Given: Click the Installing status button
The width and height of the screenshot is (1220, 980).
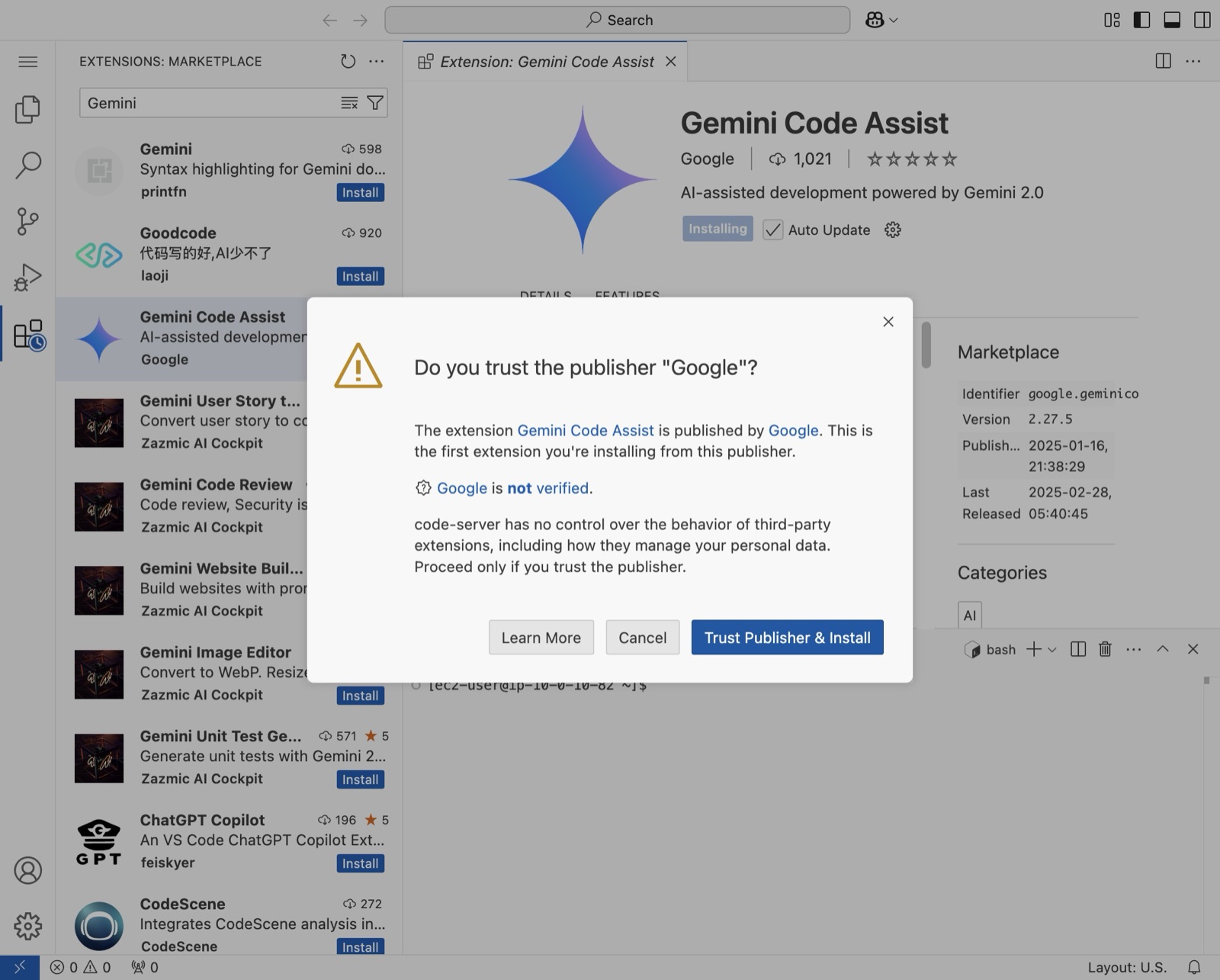Looking at the screenshot, I should pos(718,229).
